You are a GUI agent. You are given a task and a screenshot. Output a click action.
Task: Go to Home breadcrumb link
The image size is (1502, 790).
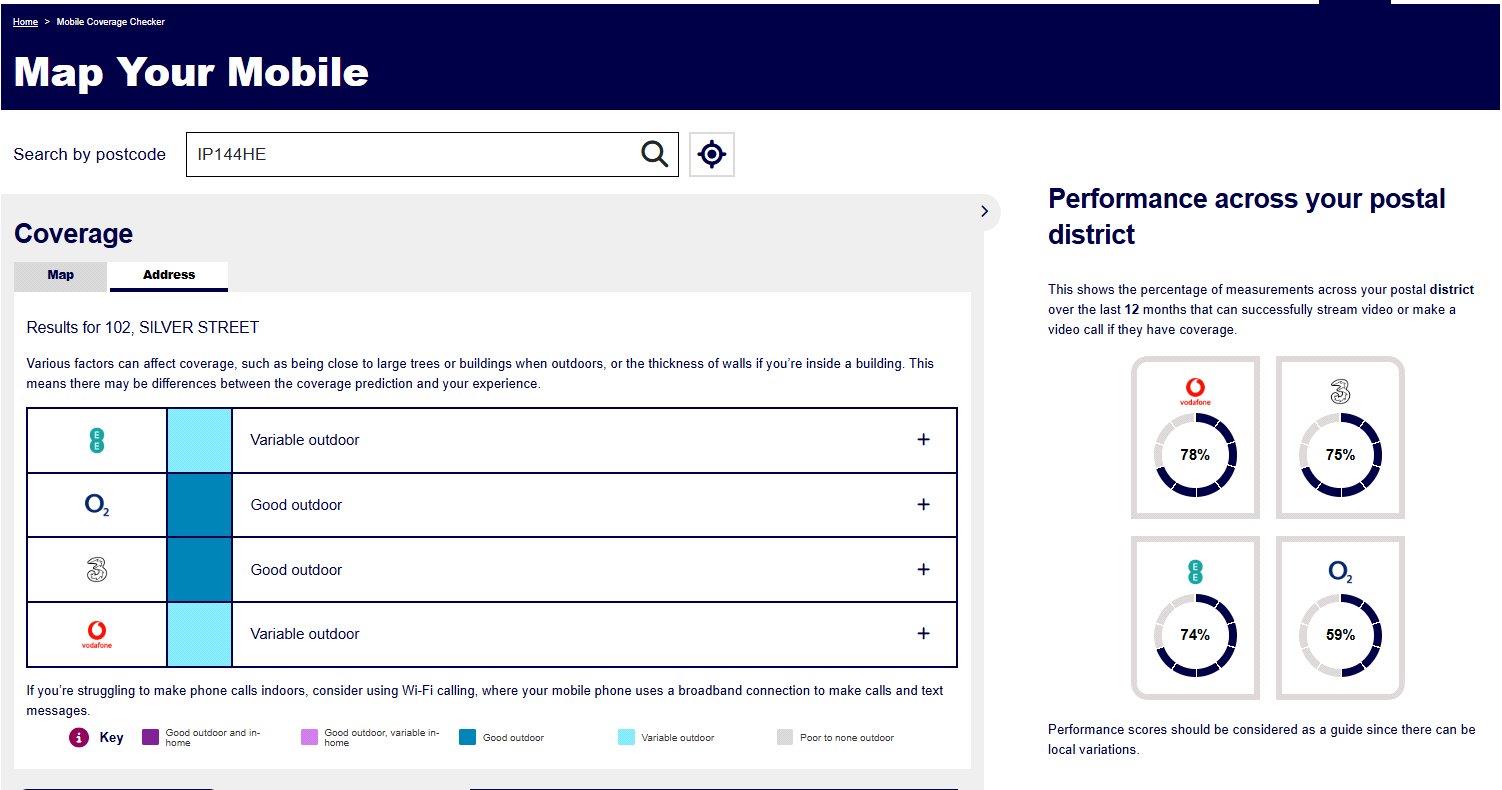(x=25, y=22)
